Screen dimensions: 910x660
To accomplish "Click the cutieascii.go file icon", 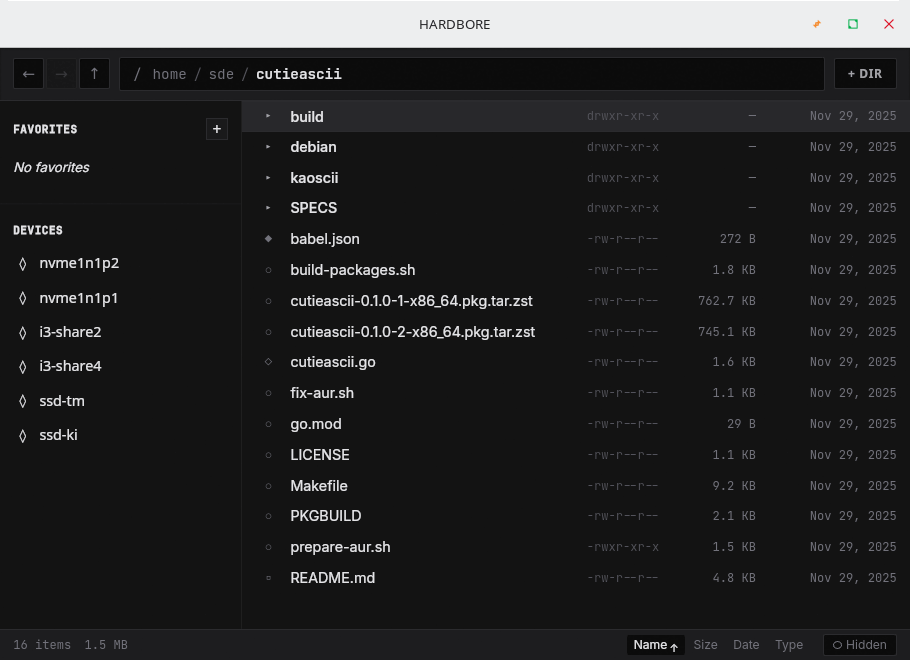I will (x=268, y=362).
